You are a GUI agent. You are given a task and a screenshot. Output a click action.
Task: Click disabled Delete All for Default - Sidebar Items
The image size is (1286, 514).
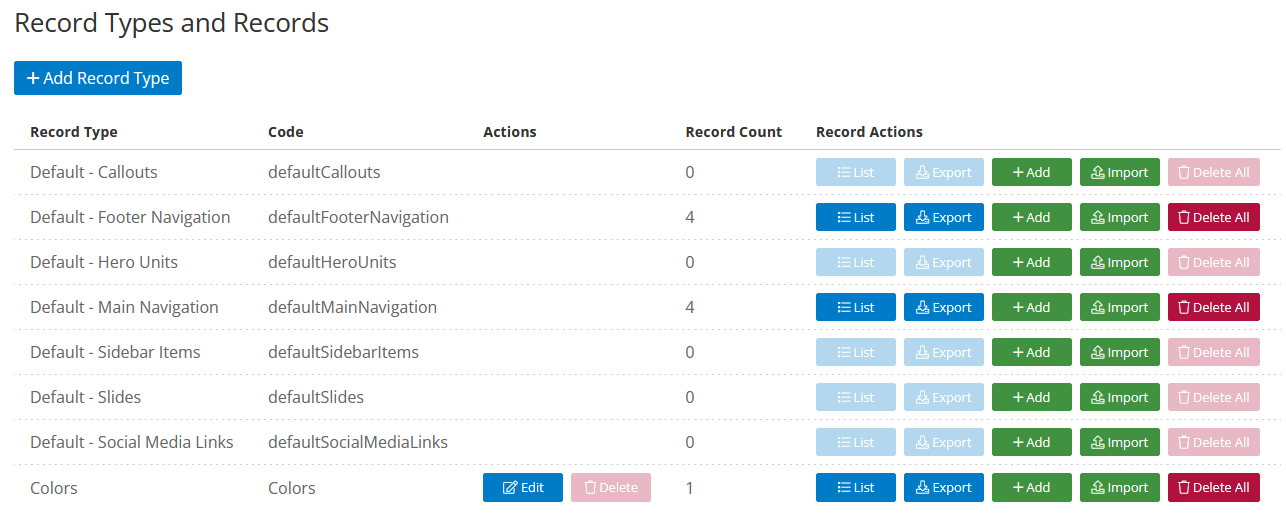(x=1214, y=352)
